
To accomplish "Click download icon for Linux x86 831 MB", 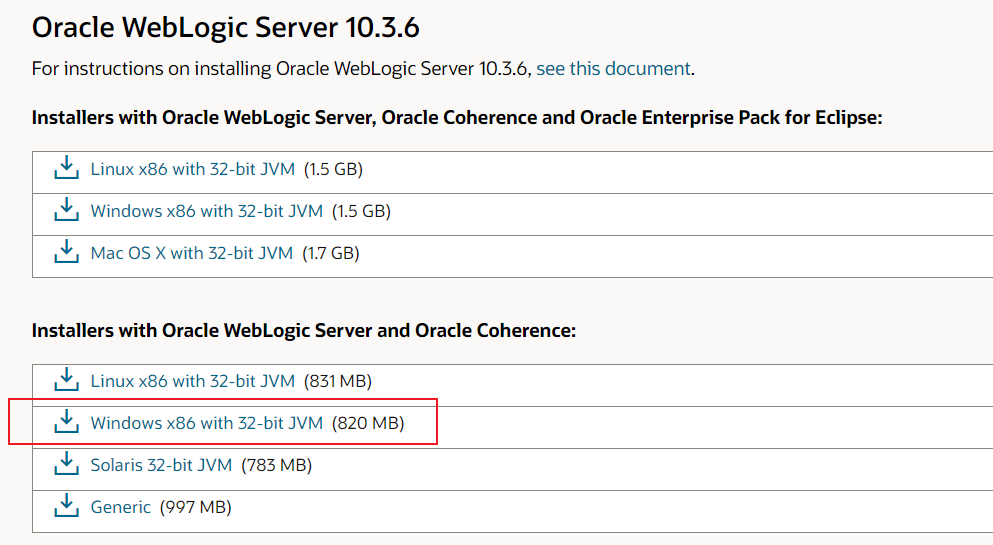I will click(x=66, y=380).
